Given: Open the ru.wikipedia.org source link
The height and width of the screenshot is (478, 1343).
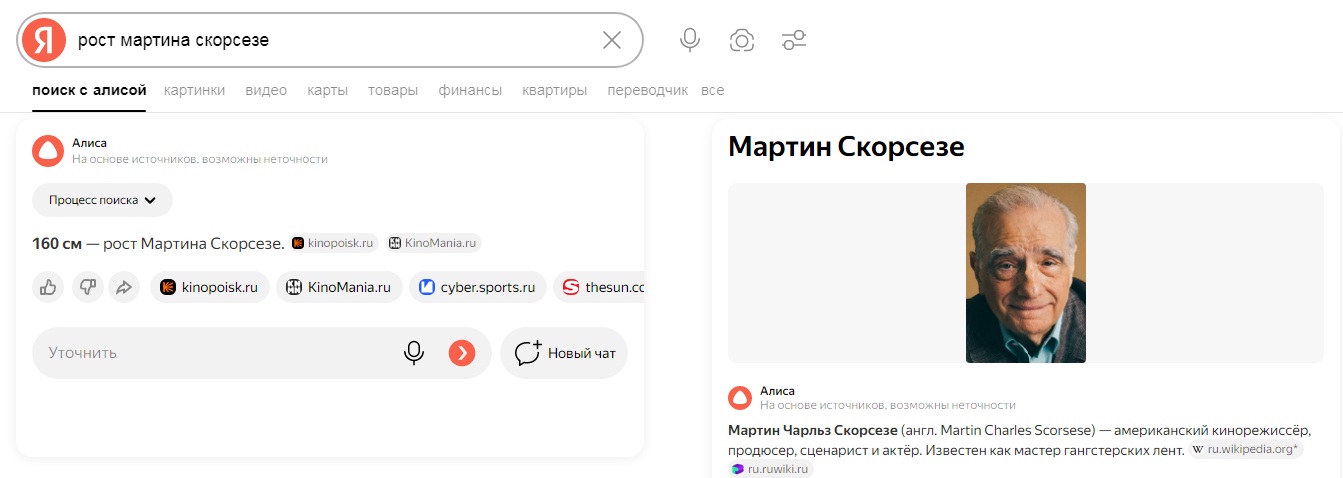Looking at the screenshot, I should coord(1245,450).
